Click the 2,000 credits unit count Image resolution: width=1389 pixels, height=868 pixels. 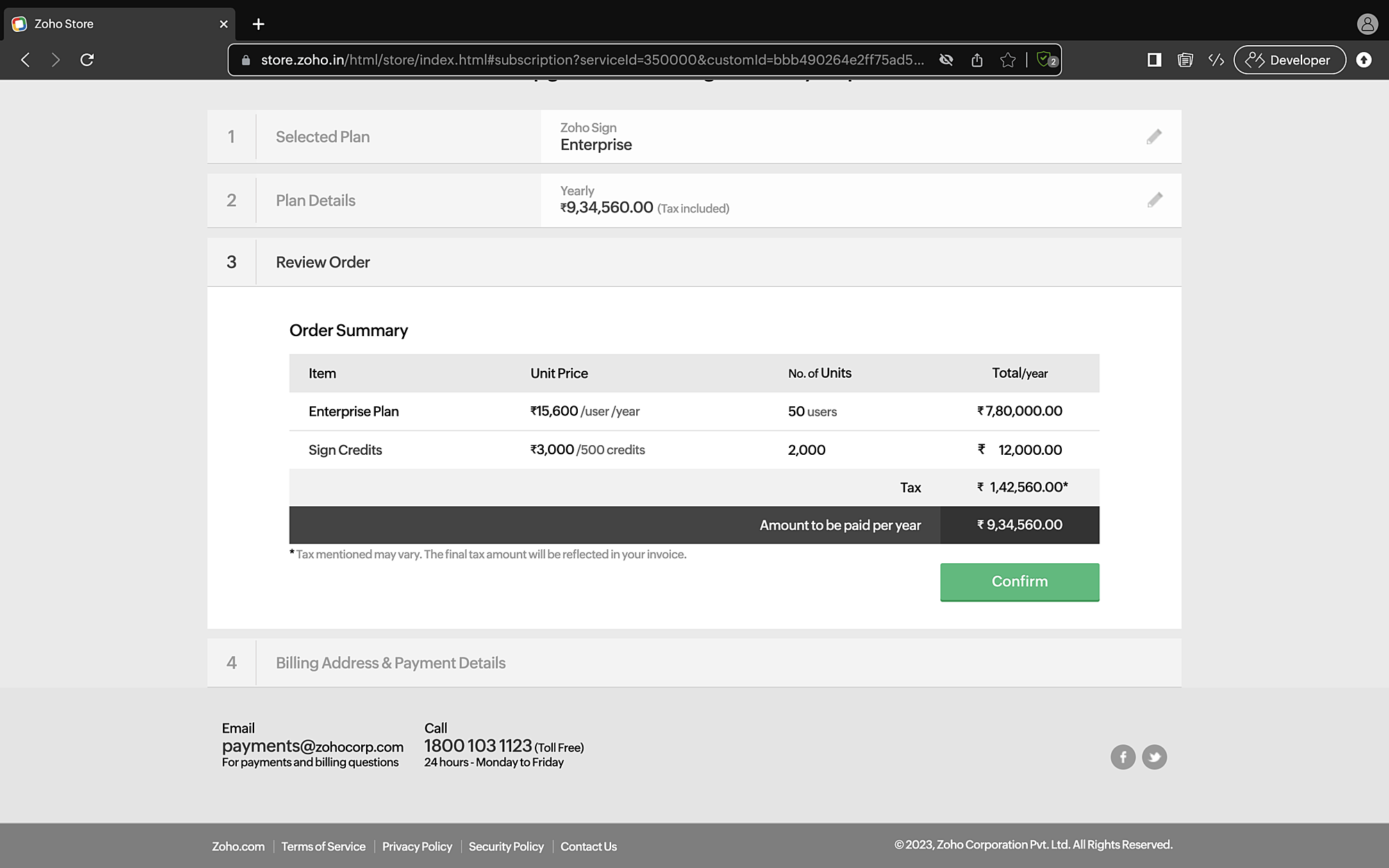tap(806, 450)
